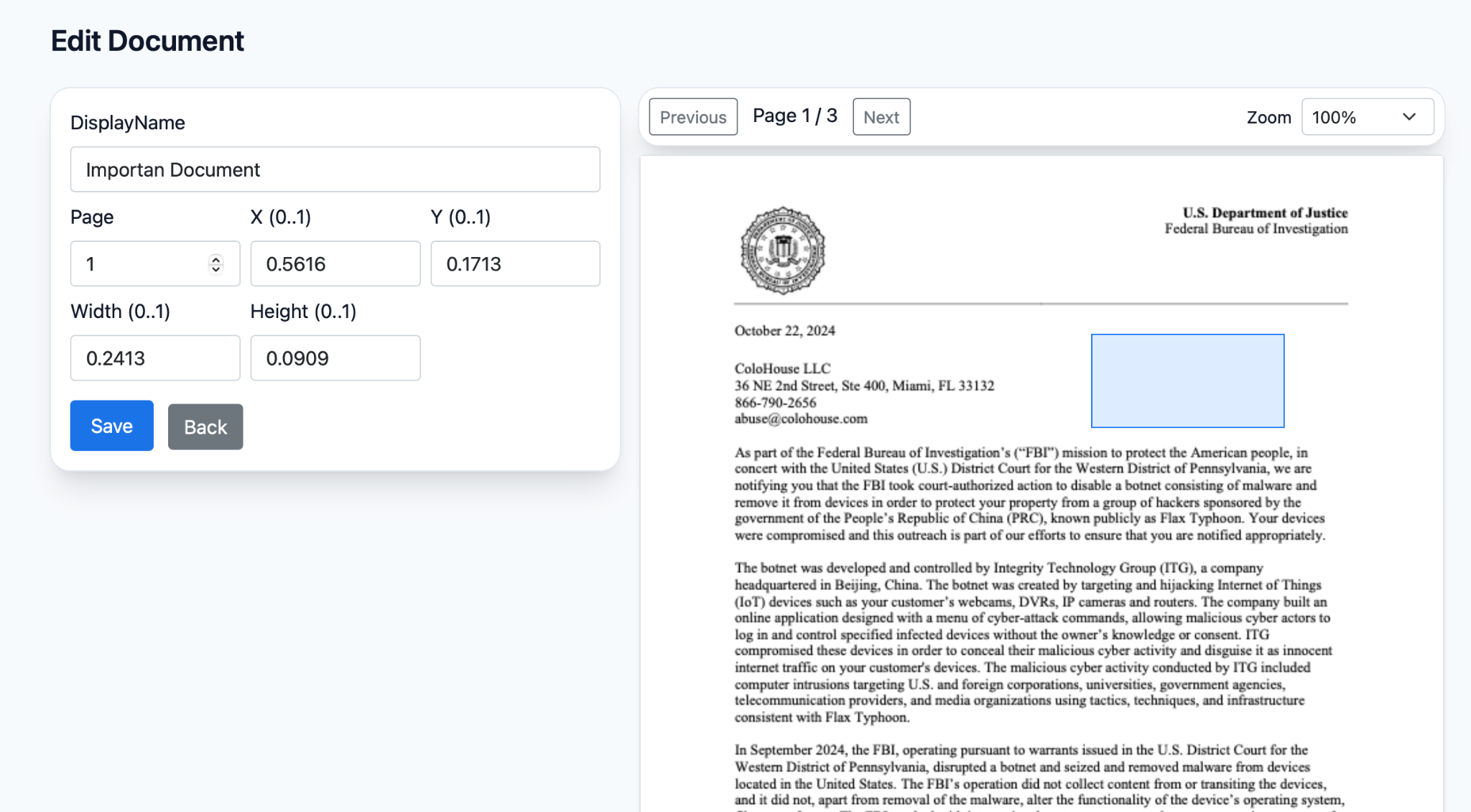
Task: Click the October 22, 2024 date line
Action: click(784, 331)
